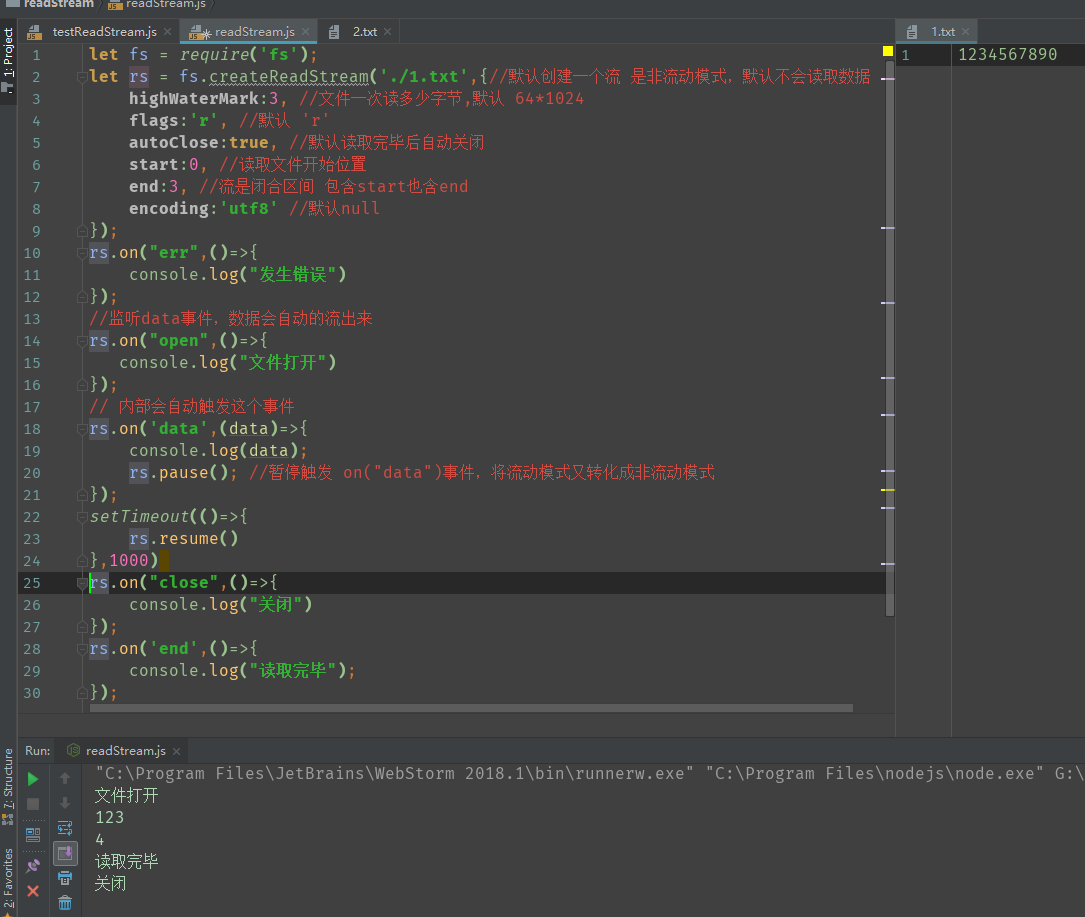Click the readStream.js breadcrumb at top
This screenshot has width=1085, height=917.
[158, 5]
